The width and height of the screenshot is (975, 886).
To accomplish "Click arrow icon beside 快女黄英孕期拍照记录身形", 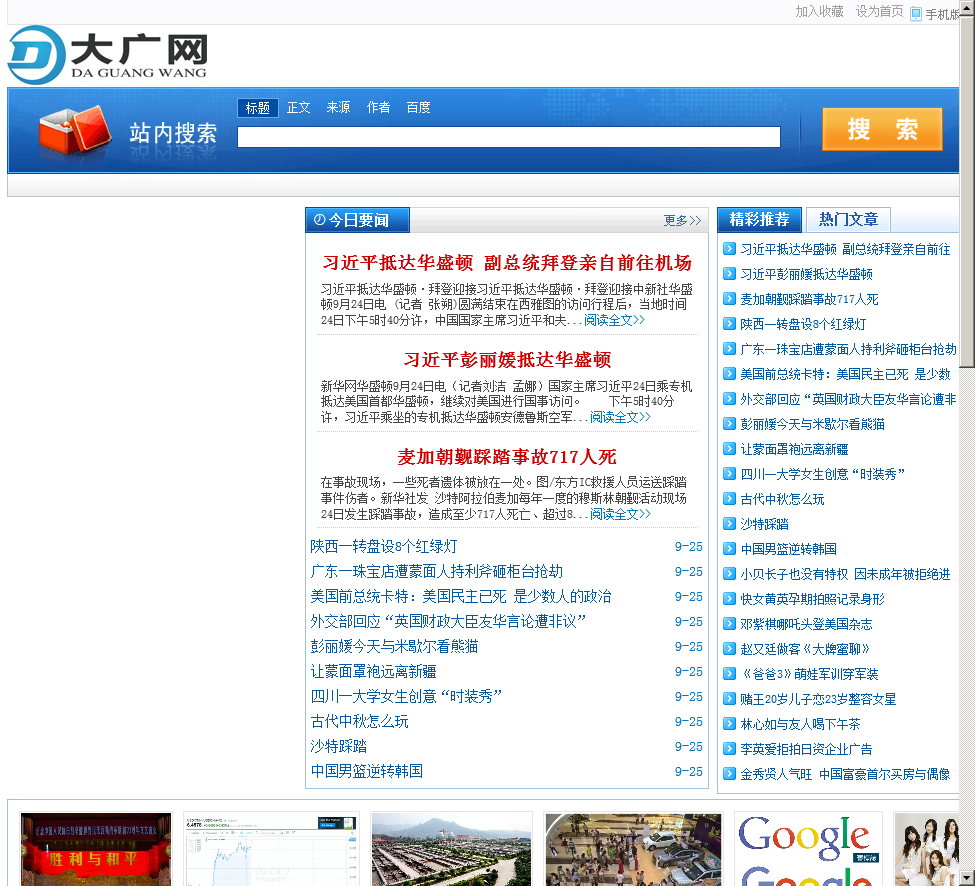I will click(x=729, y=598).
